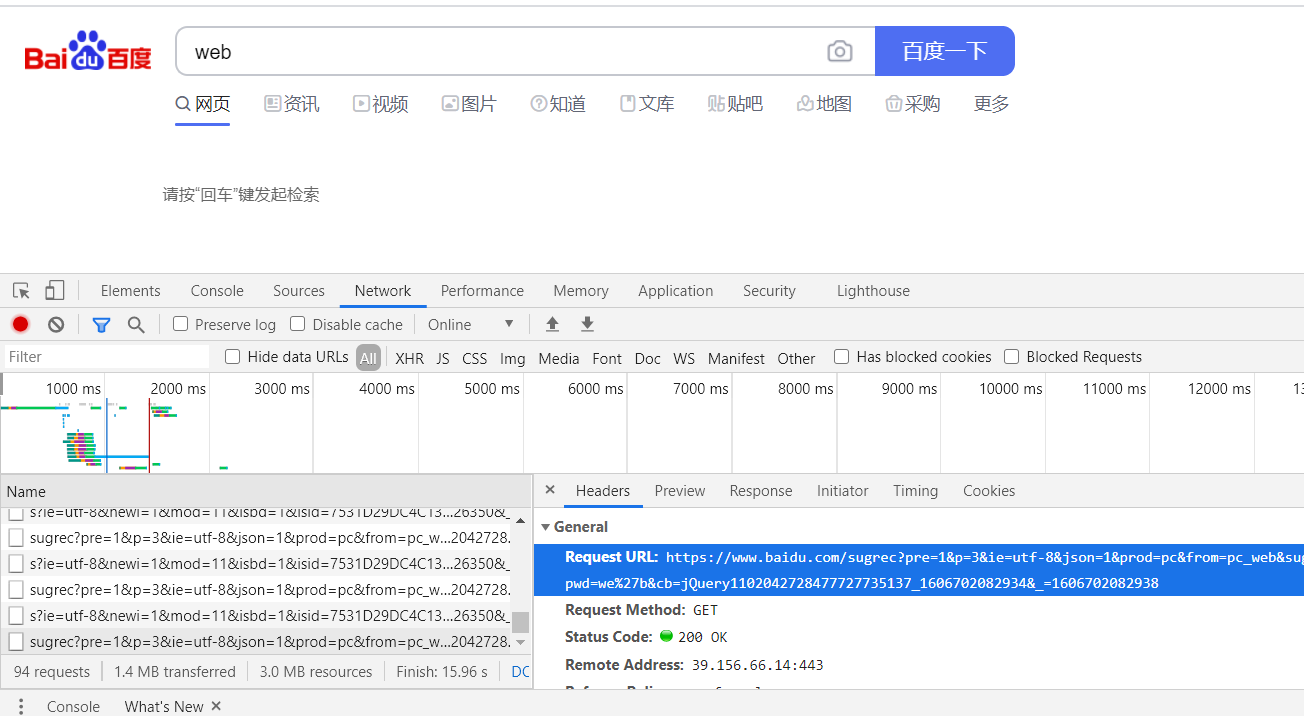
Task: Filter requests by Img
Action: coord(513,358)
